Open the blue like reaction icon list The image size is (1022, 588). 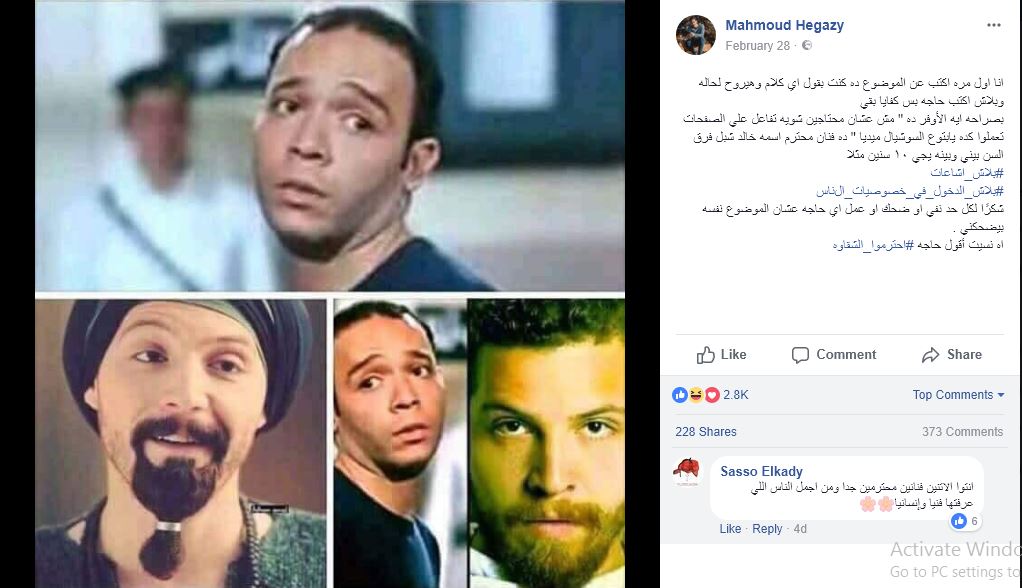coord(679,395)
